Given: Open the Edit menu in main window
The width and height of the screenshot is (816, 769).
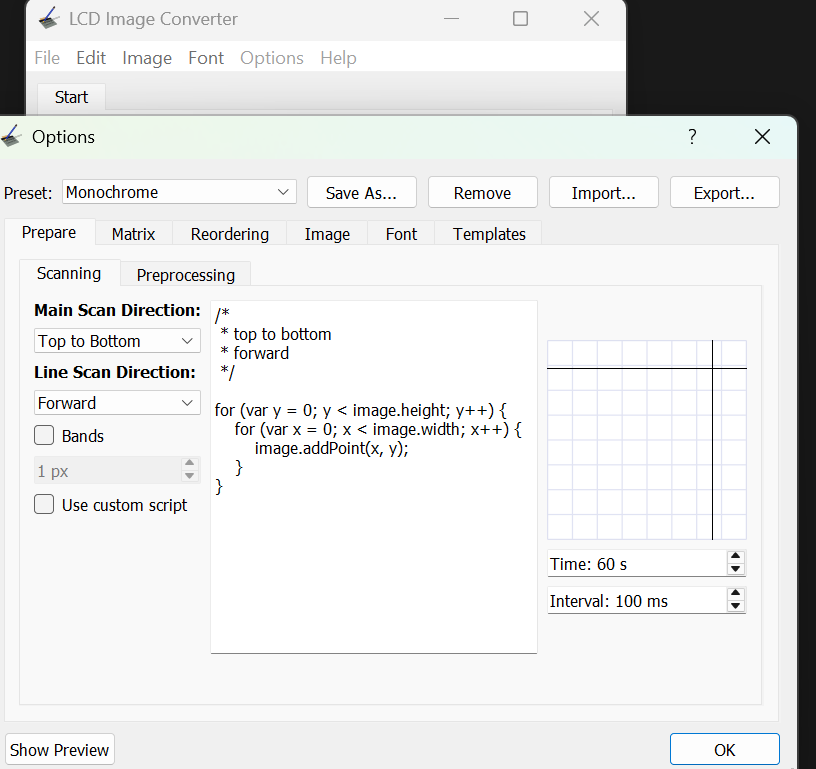Looking at the screenshot, I should [x=91, y=58].
